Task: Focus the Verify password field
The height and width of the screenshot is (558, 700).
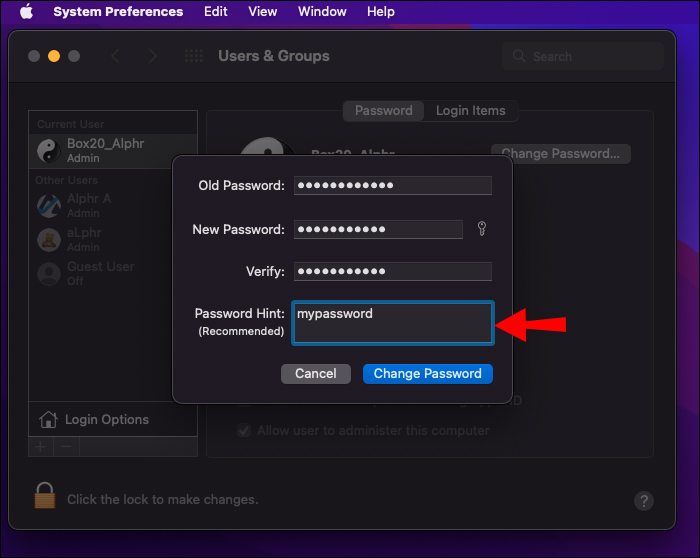Action: [x=392, y=272]
